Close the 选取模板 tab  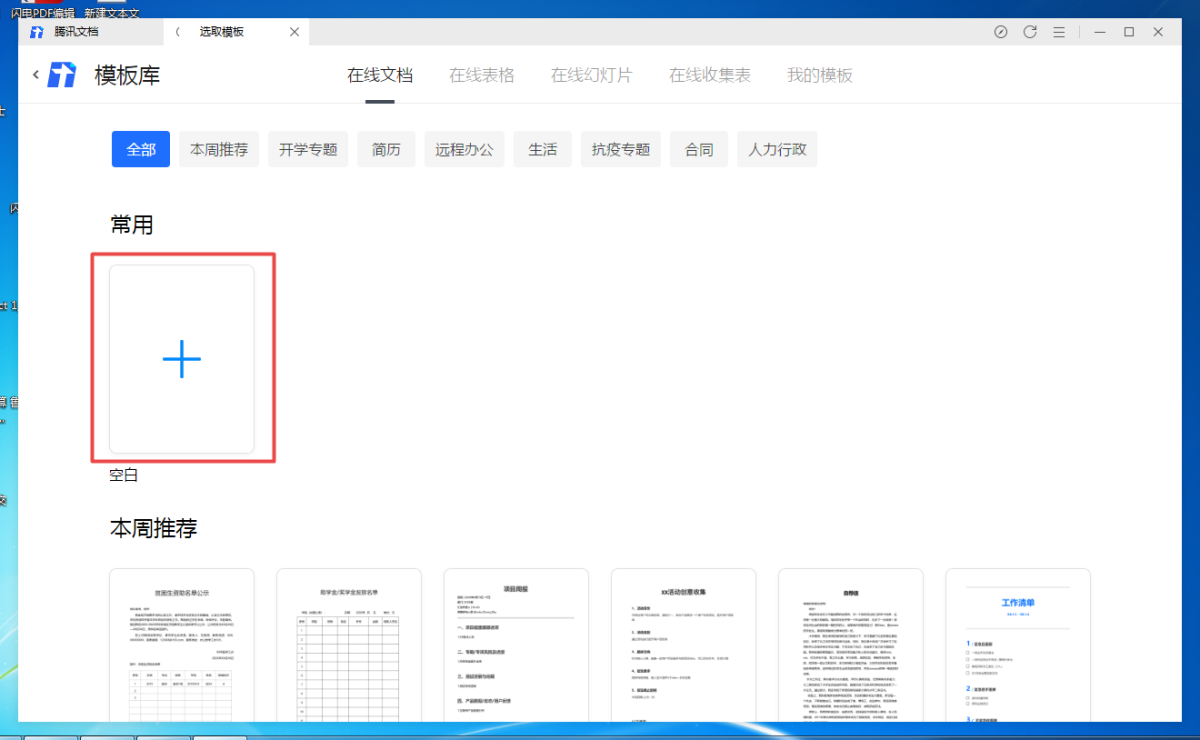tap(294, 32)
